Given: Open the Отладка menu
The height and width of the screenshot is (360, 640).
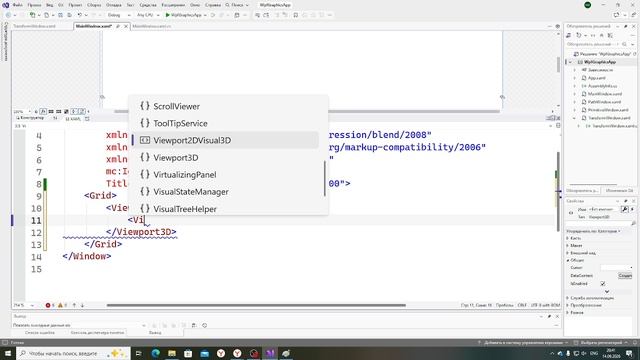Looking at the screenshot, I should (x=113, y=5).
